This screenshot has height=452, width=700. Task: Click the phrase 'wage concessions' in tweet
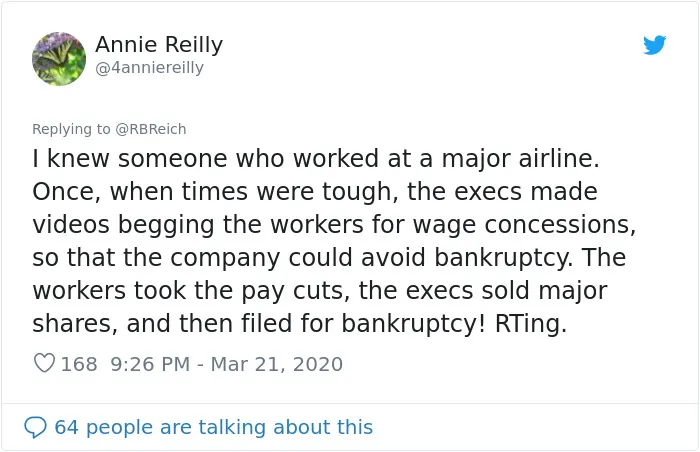524,225
